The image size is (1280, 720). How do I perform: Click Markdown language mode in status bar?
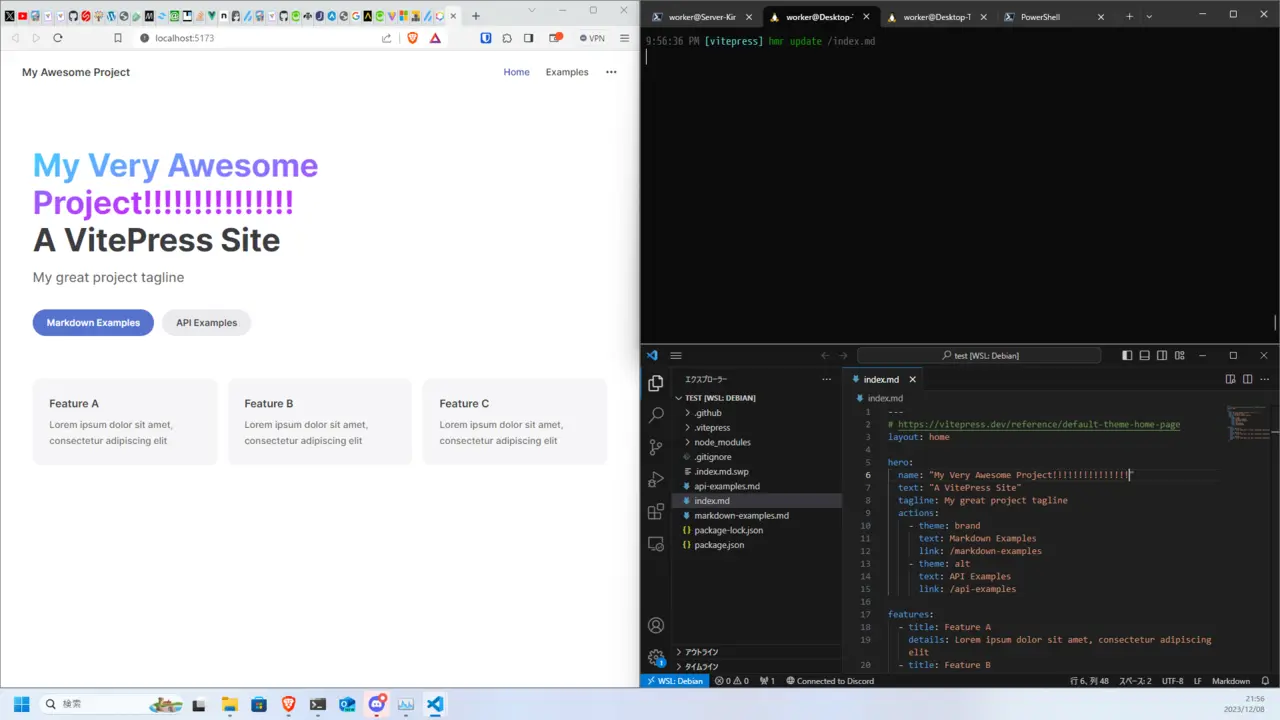click(1231, 681)
